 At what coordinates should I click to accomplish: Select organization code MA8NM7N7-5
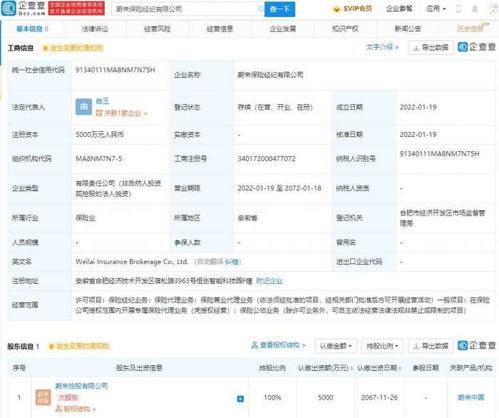point(99,159)
